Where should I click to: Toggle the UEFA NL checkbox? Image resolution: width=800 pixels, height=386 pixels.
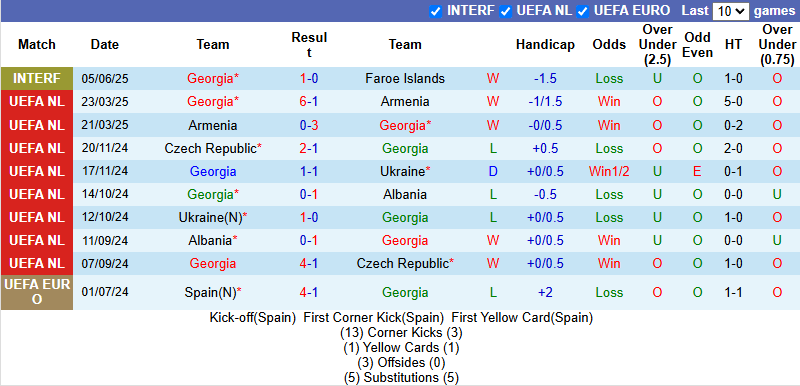pos(506,11)
